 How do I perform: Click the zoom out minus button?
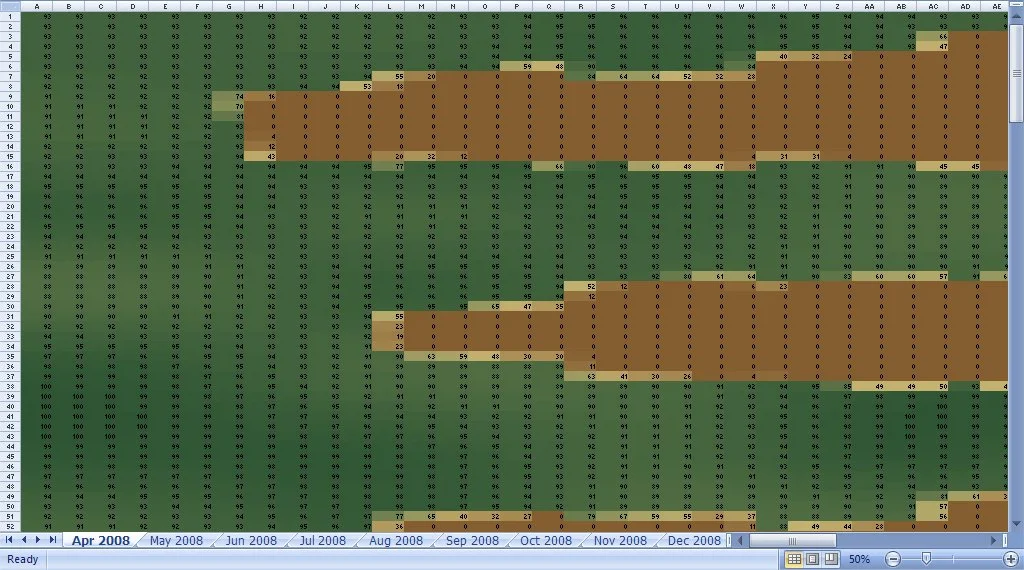(x=893, y=559)
